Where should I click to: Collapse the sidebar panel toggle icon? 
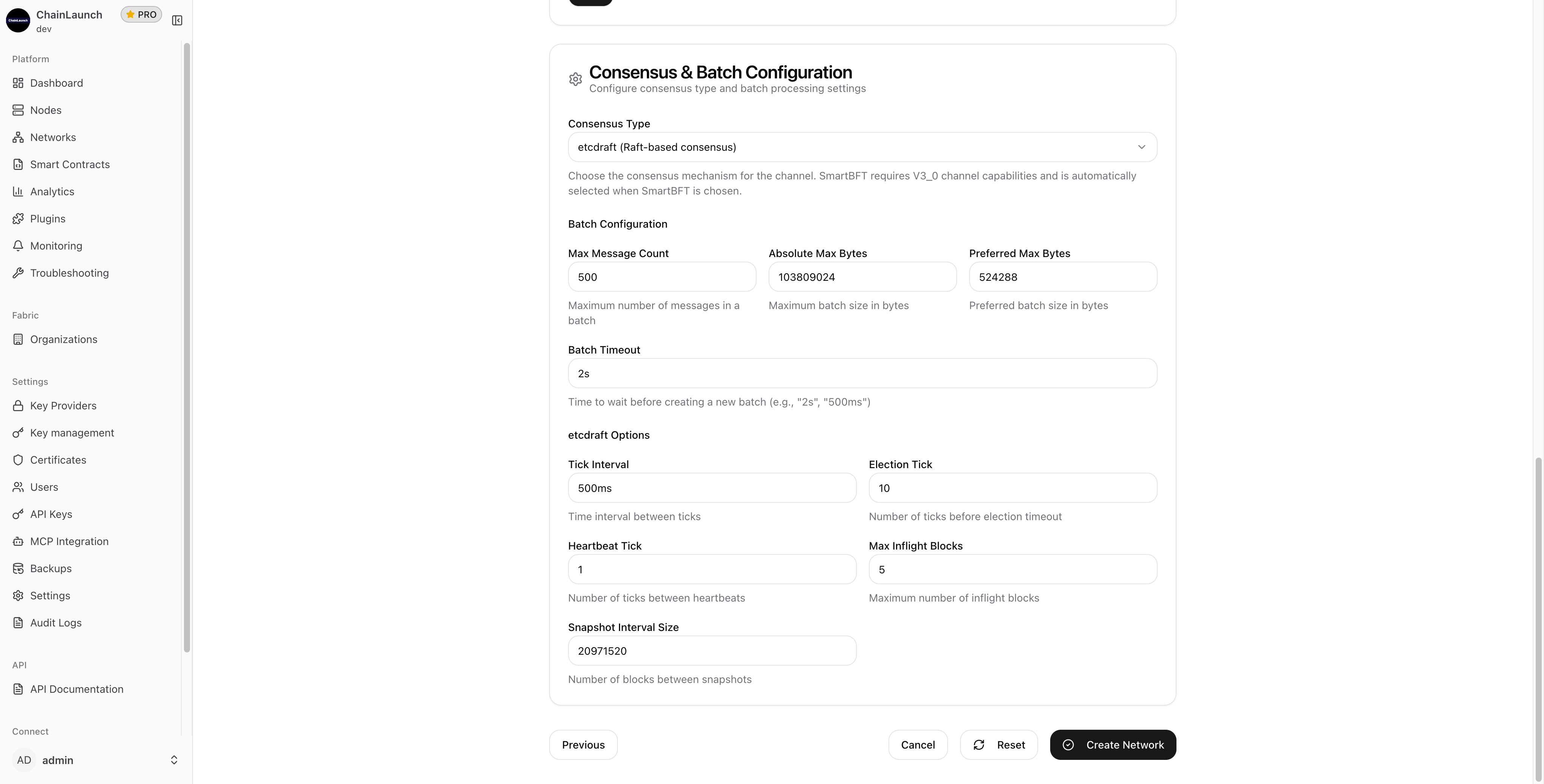coord(177,20)
